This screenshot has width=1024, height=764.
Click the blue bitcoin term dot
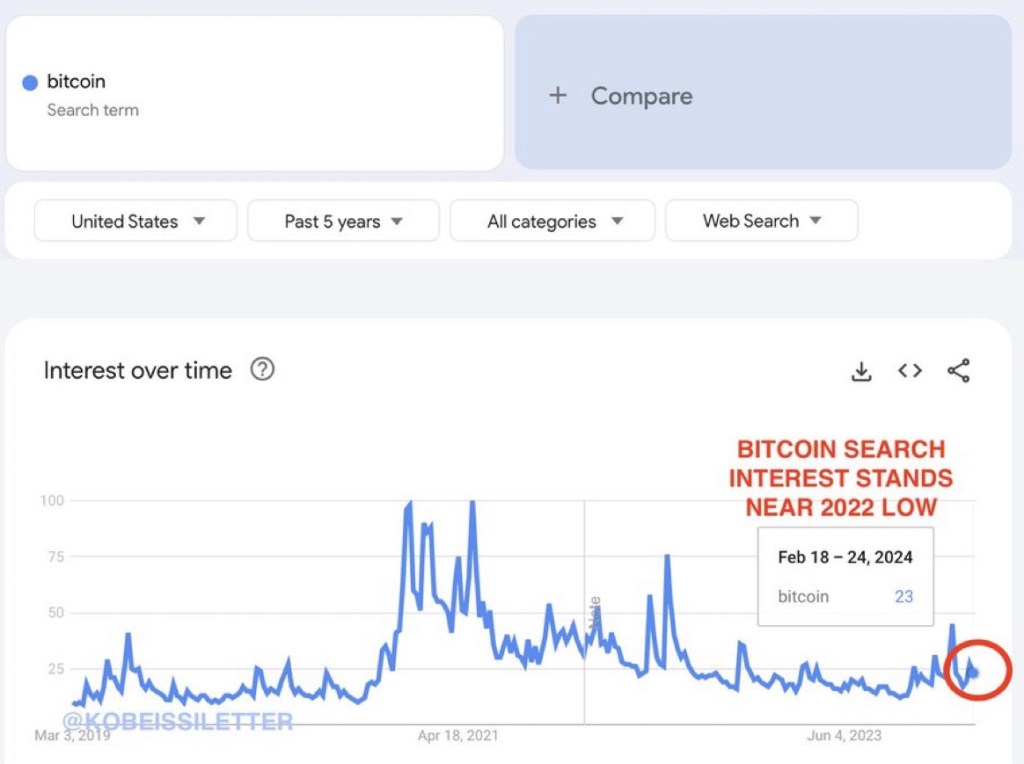coord(30,83)
